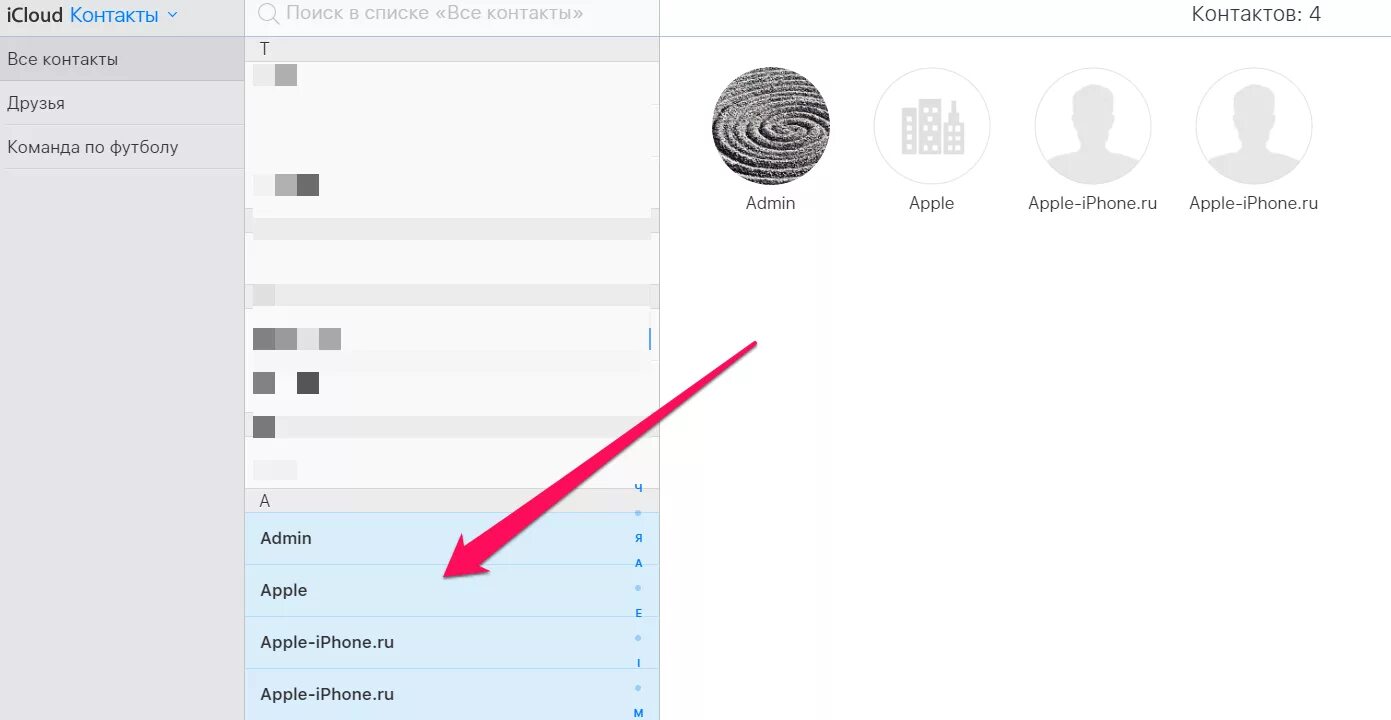
Task: Click the T section header in list
Action: (452, 49)
